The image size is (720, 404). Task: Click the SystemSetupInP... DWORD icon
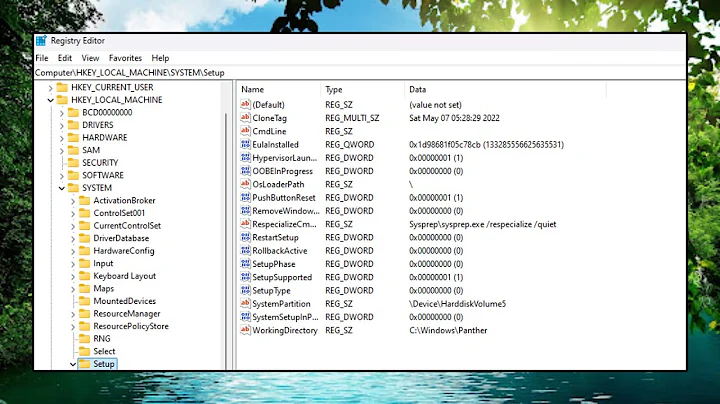point(245,317)
